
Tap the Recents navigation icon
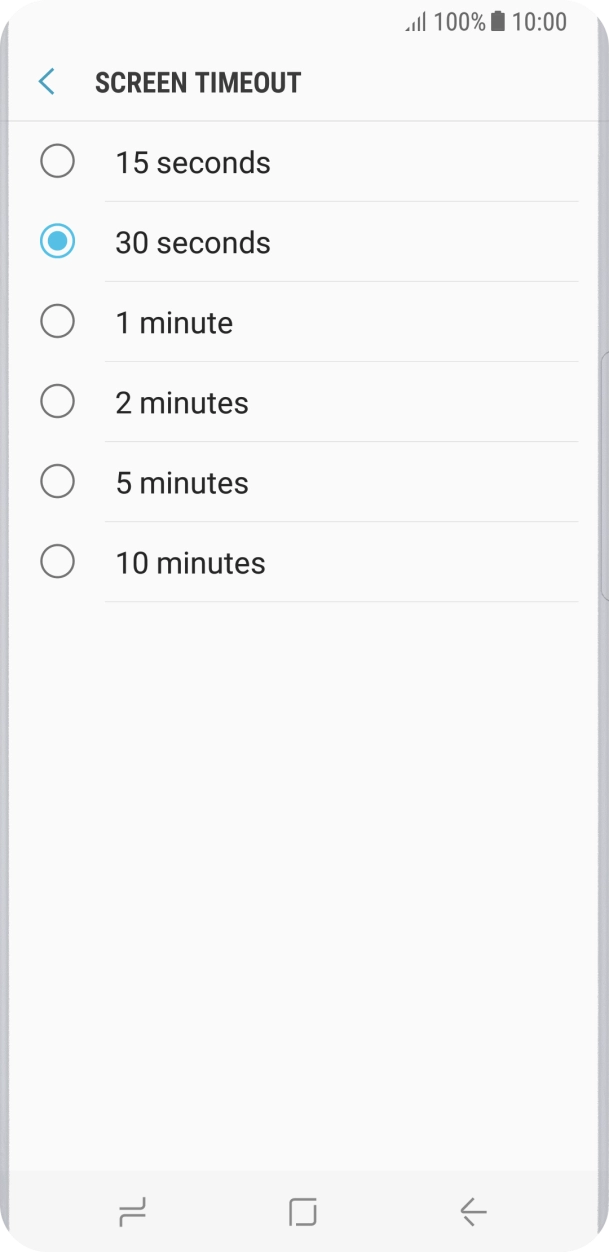click(131, 1210)
